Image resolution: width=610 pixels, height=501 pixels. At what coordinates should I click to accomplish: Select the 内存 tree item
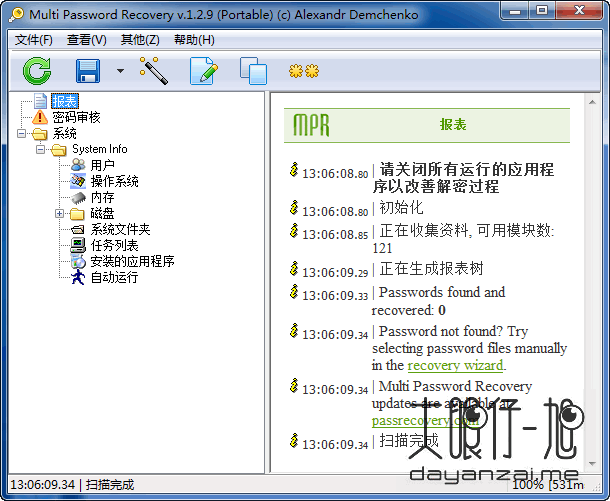pyautogui.click(x=103, y=197)
